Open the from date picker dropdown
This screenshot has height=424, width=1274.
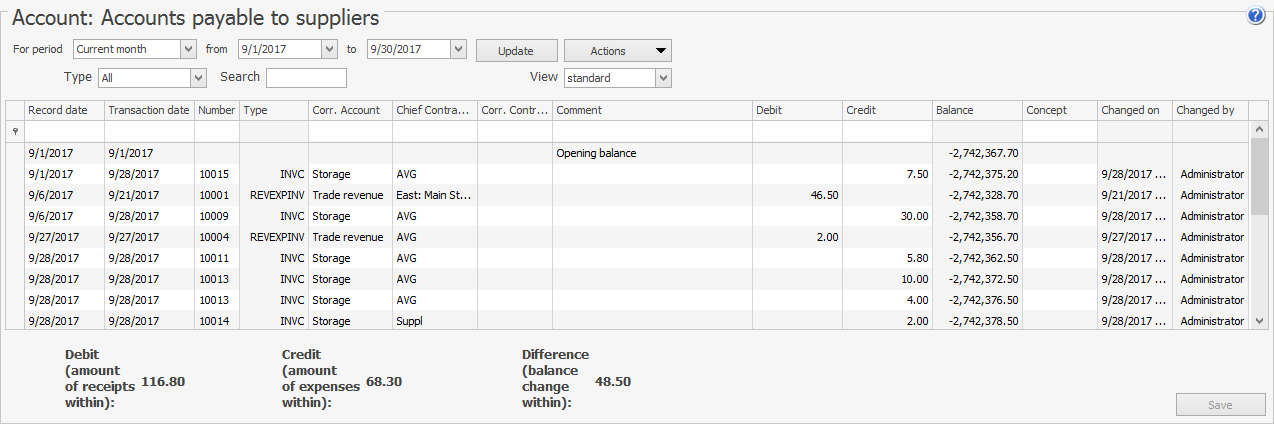329,49
